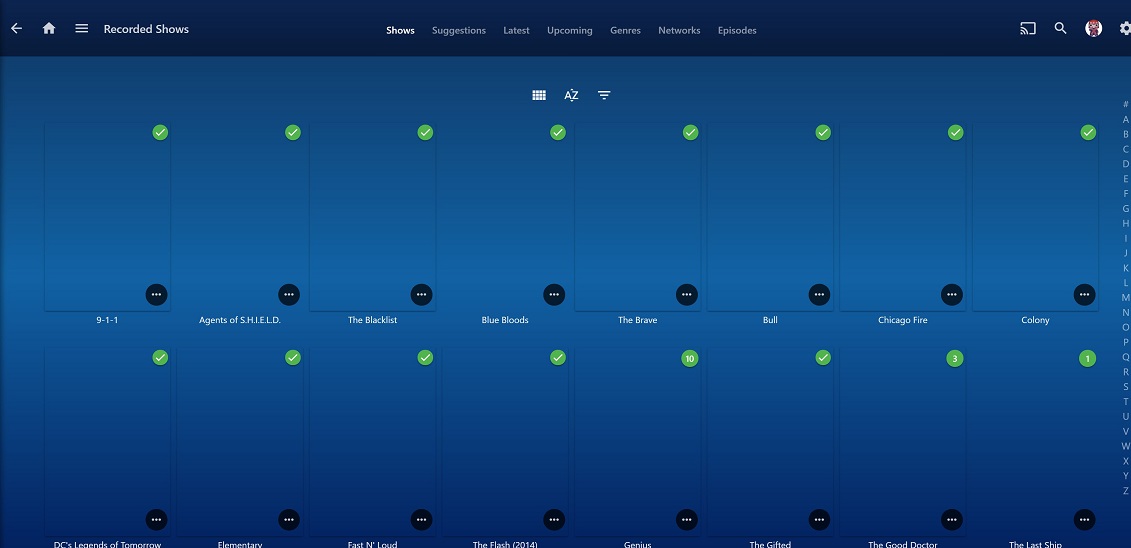The width and height of the screenshot is (1131, 548).
Task: Open more options for The Gifted
Action: pyautogui.click(x=819, y=519)
